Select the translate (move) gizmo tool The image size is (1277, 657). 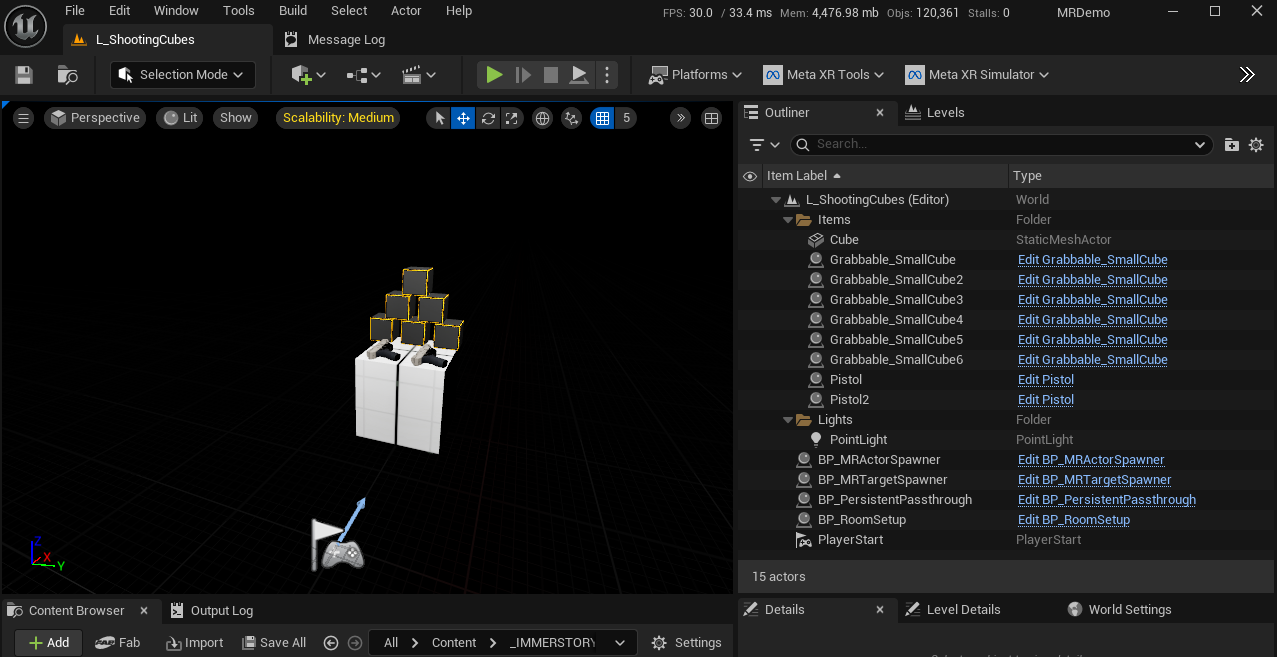point(463,118)
